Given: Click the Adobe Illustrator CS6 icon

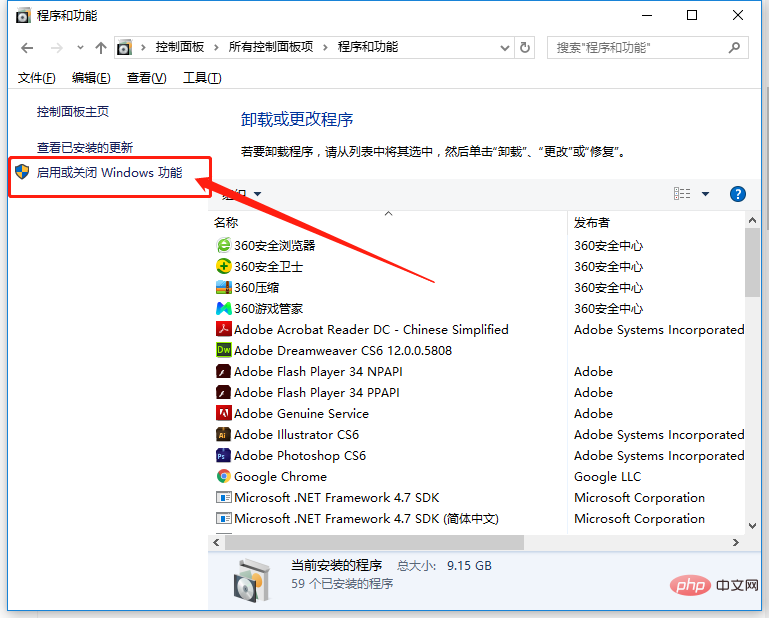Looking at the screenshot, I should (224, 434).
